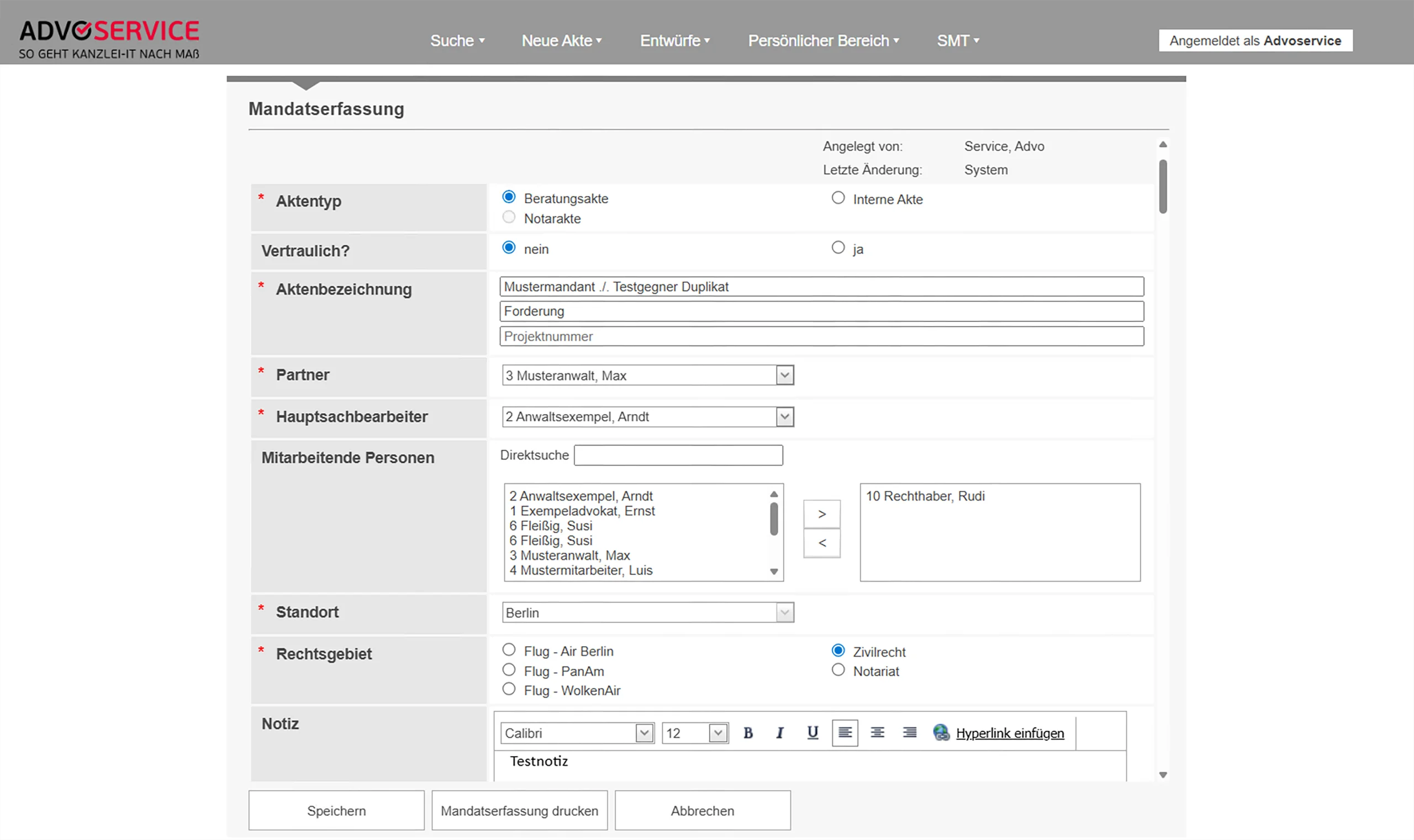The height and width of the screenshot is (840, 1414).
Task: Expand the Hauptsachbearbeiter dropdown
Action: 784,417
